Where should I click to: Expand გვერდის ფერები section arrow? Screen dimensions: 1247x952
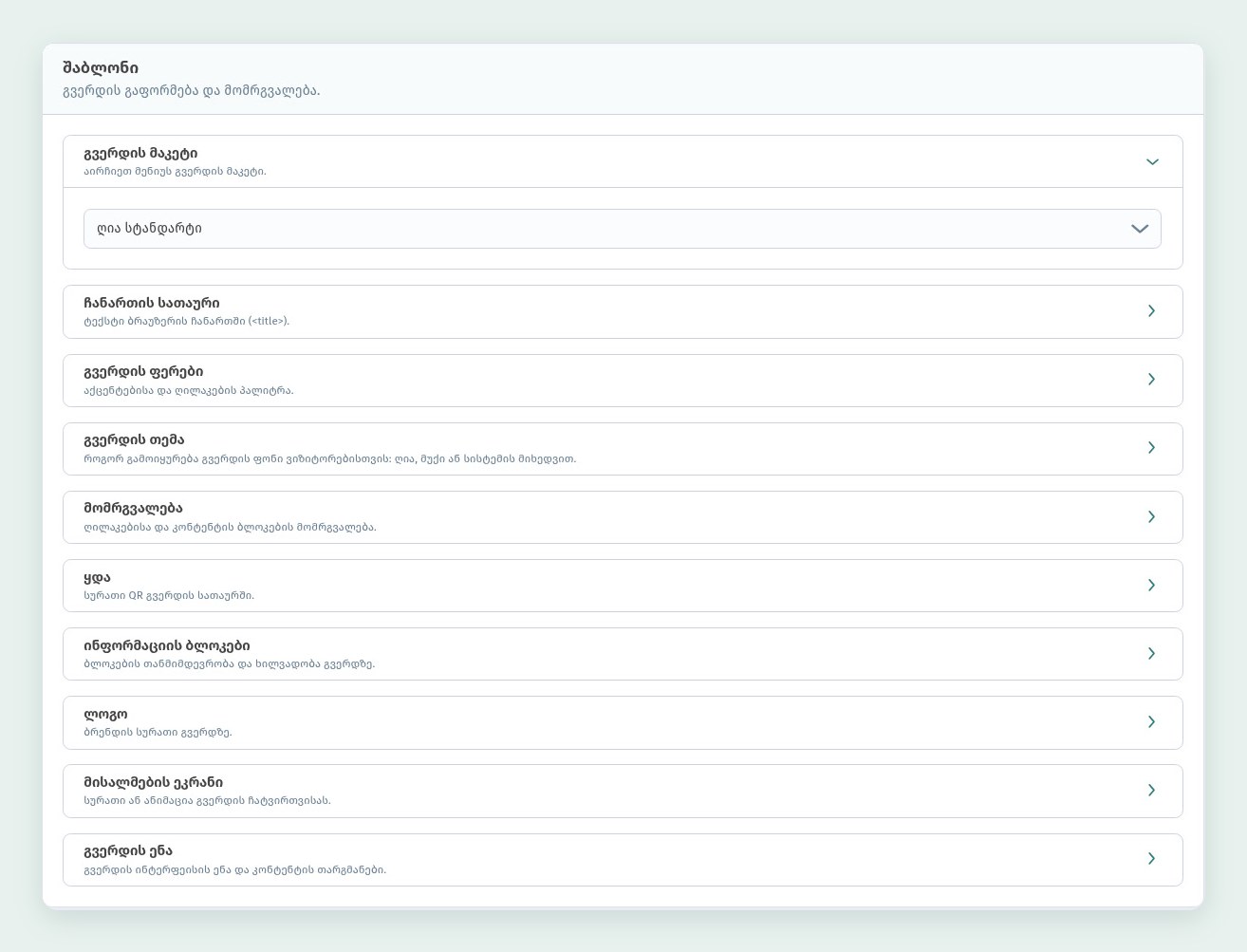pos(1151,380)
